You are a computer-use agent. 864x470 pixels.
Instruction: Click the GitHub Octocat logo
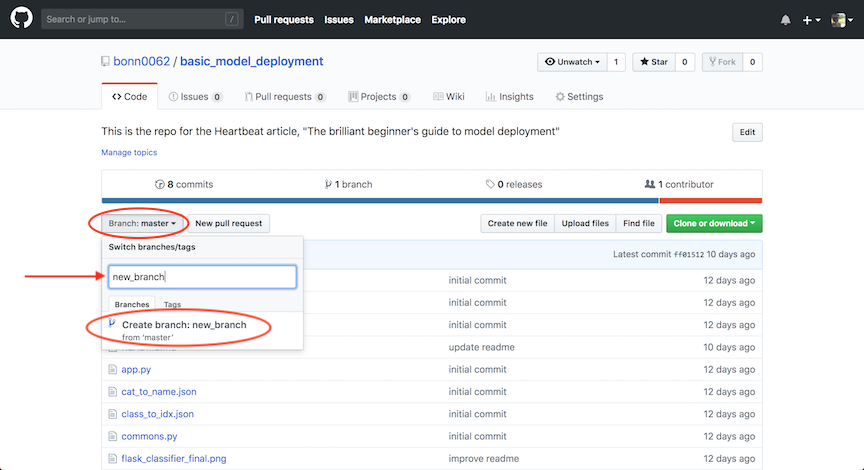pos(21,19)
